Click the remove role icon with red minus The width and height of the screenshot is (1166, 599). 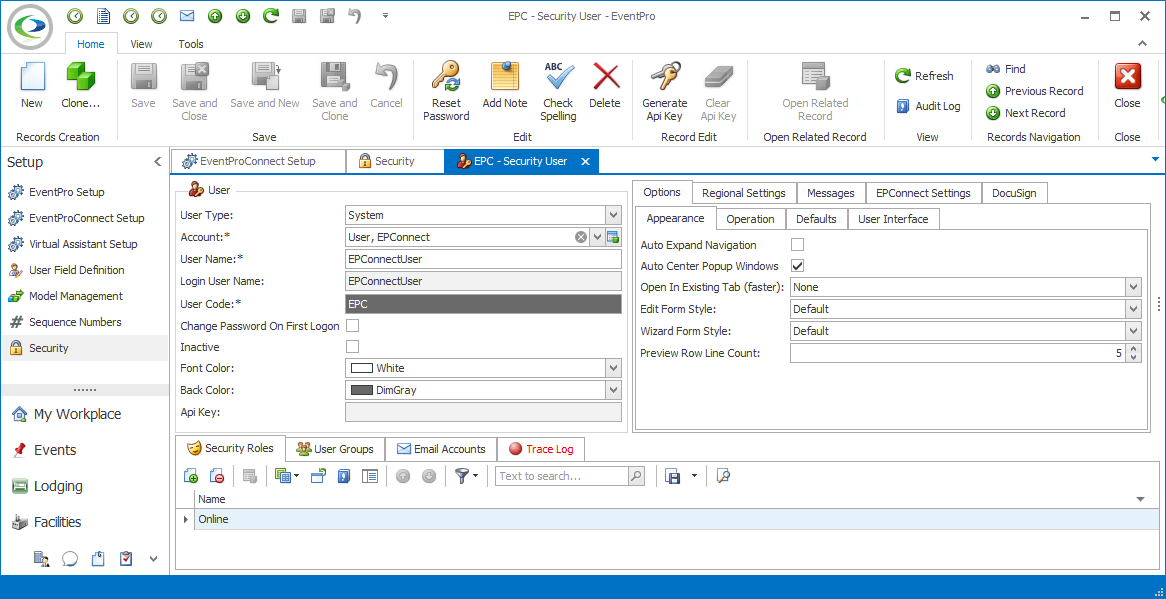click(x=216, y=476)
